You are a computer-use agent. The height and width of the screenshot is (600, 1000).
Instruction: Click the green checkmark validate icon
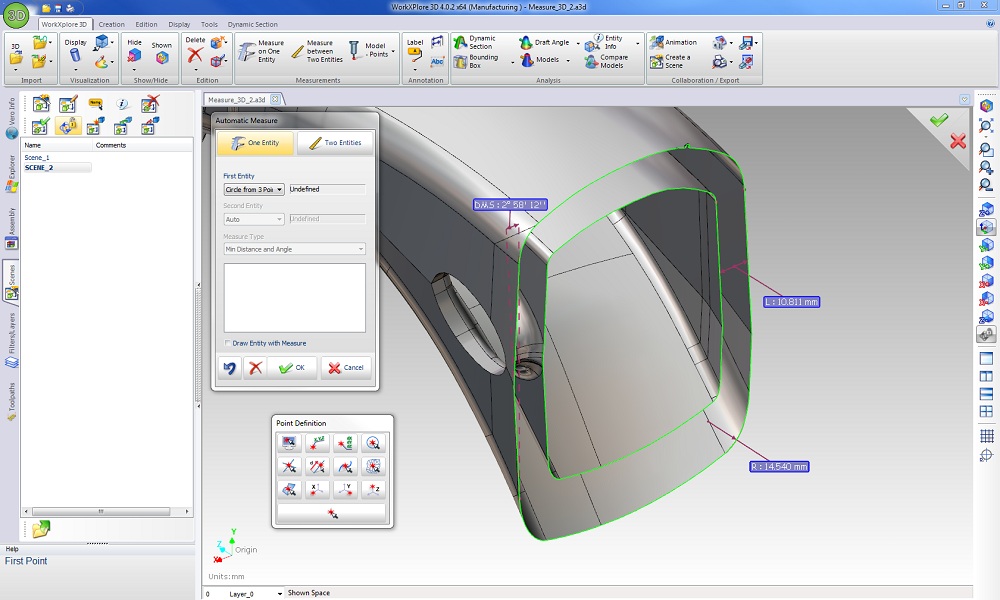[938, 120]
